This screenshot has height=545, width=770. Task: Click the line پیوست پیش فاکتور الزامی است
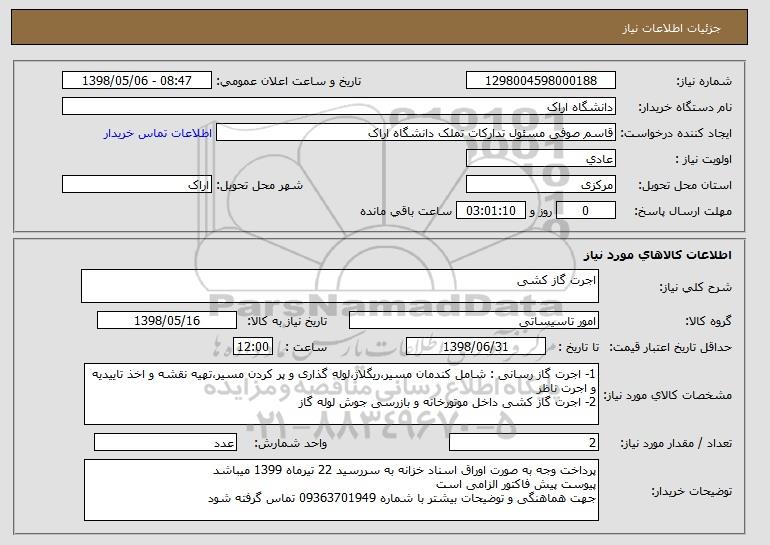[x=516, y=484]
